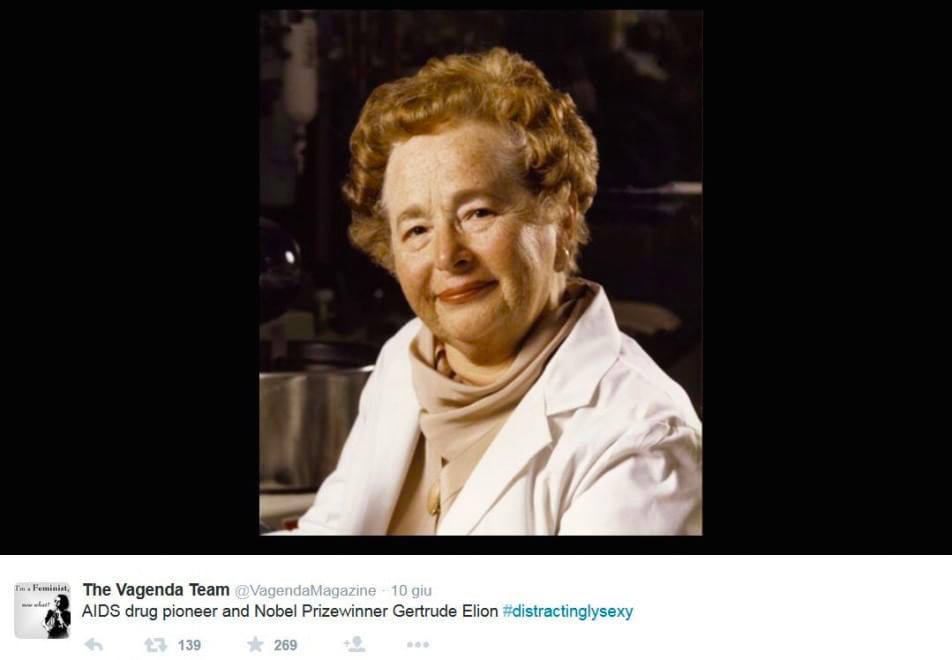Open The Vagenda Team avatar image
952x660 pixels.
click(x=42, y=610)
